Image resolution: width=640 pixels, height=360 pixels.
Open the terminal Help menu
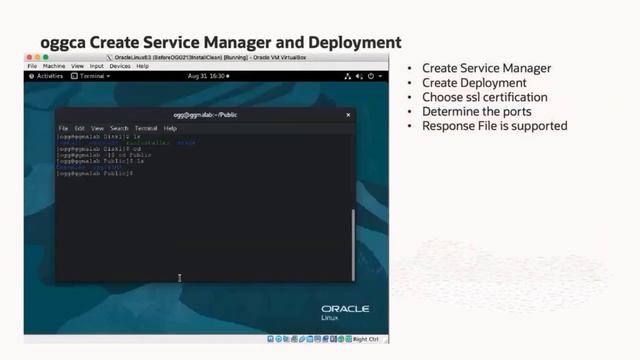[x=170, y=128]
